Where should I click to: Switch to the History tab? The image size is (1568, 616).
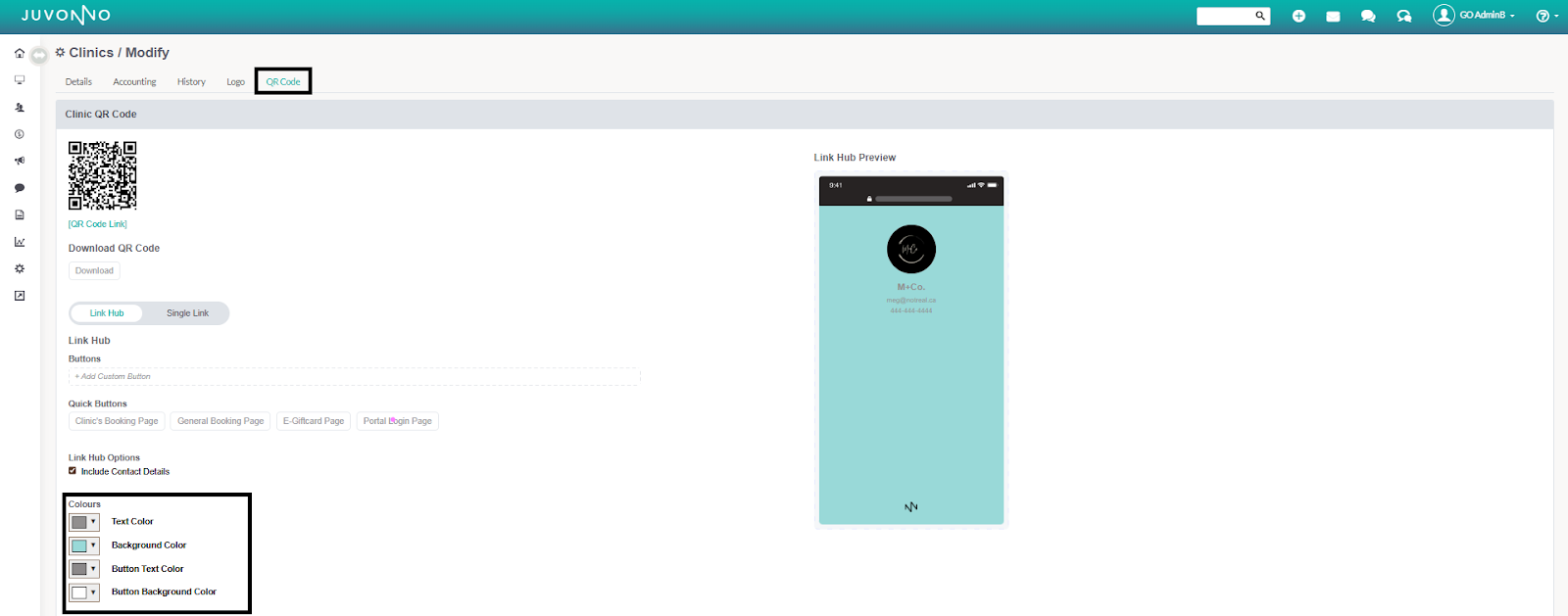(x=191, y=82)
